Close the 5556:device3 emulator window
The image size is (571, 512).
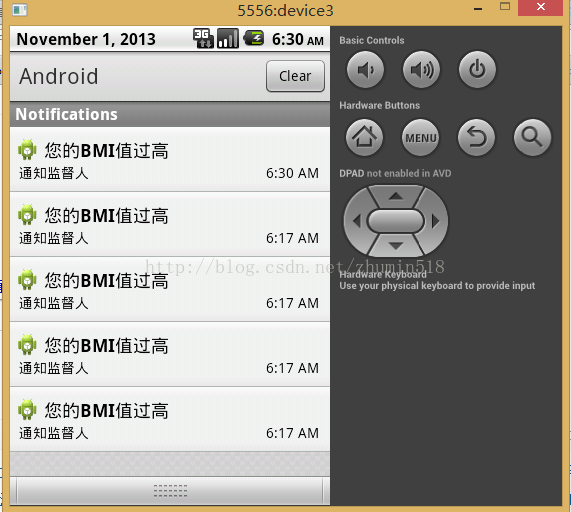(540, 7)
